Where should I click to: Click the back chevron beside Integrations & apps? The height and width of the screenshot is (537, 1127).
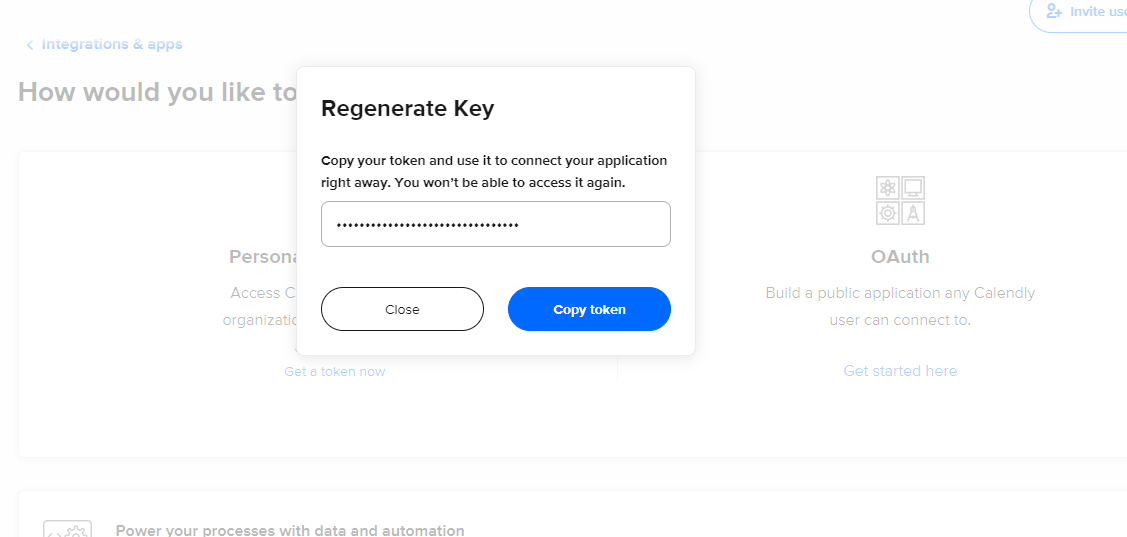point(29,45)
